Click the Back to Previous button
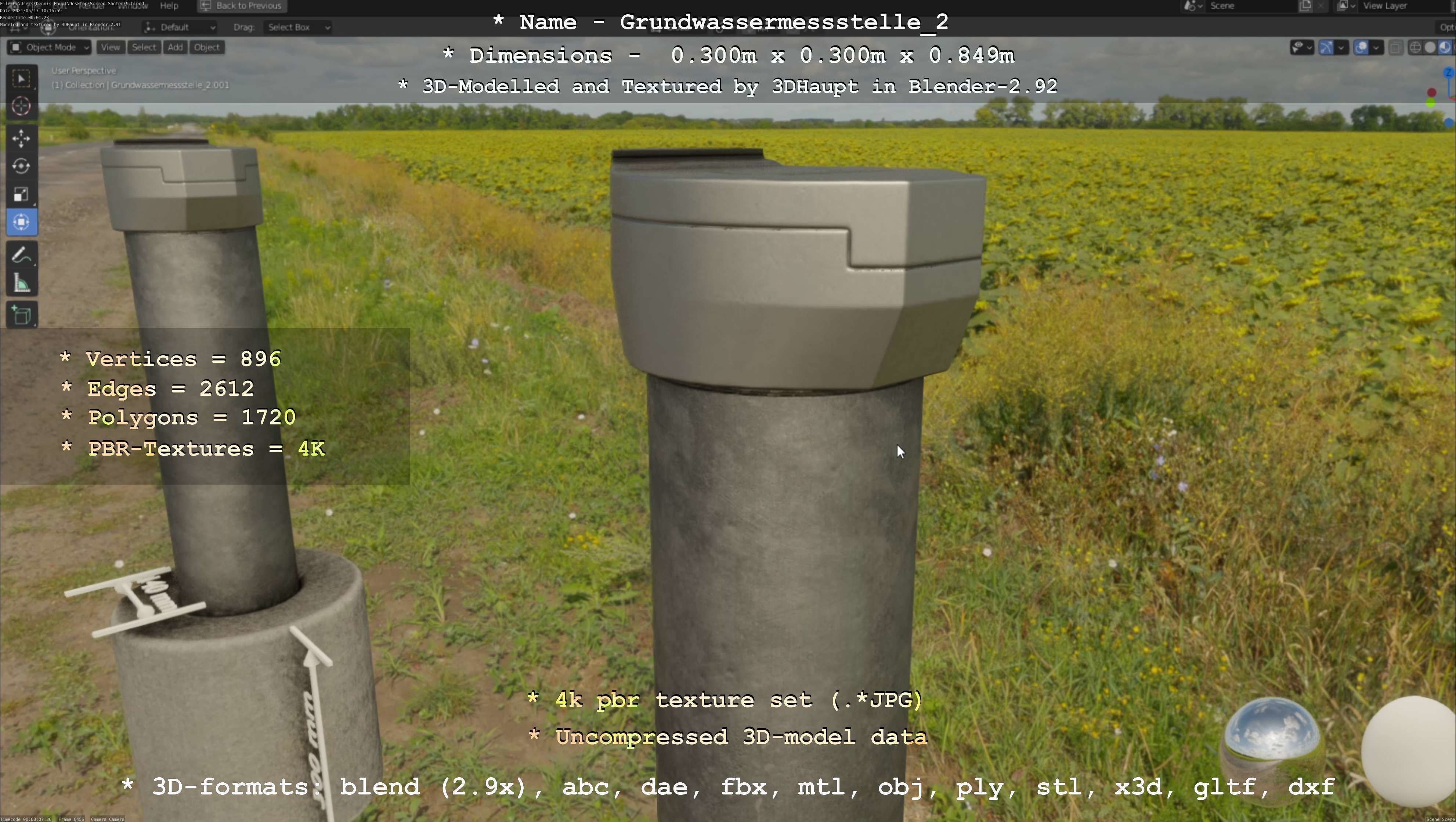This screenshot has width=1456, height=822. 242,6
